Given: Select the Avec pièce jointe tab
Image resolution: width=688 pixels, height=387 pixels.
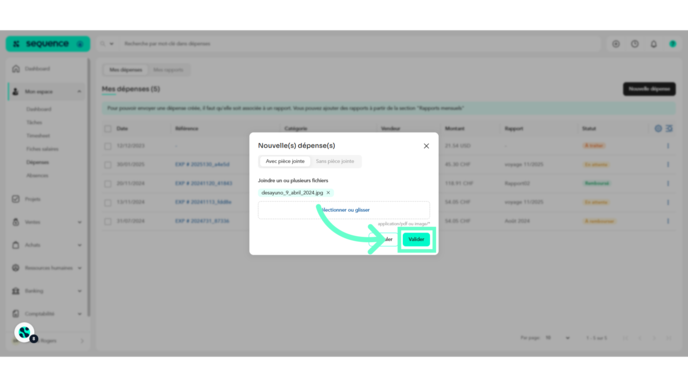Looking at the screenshot, I should (285, 161).
